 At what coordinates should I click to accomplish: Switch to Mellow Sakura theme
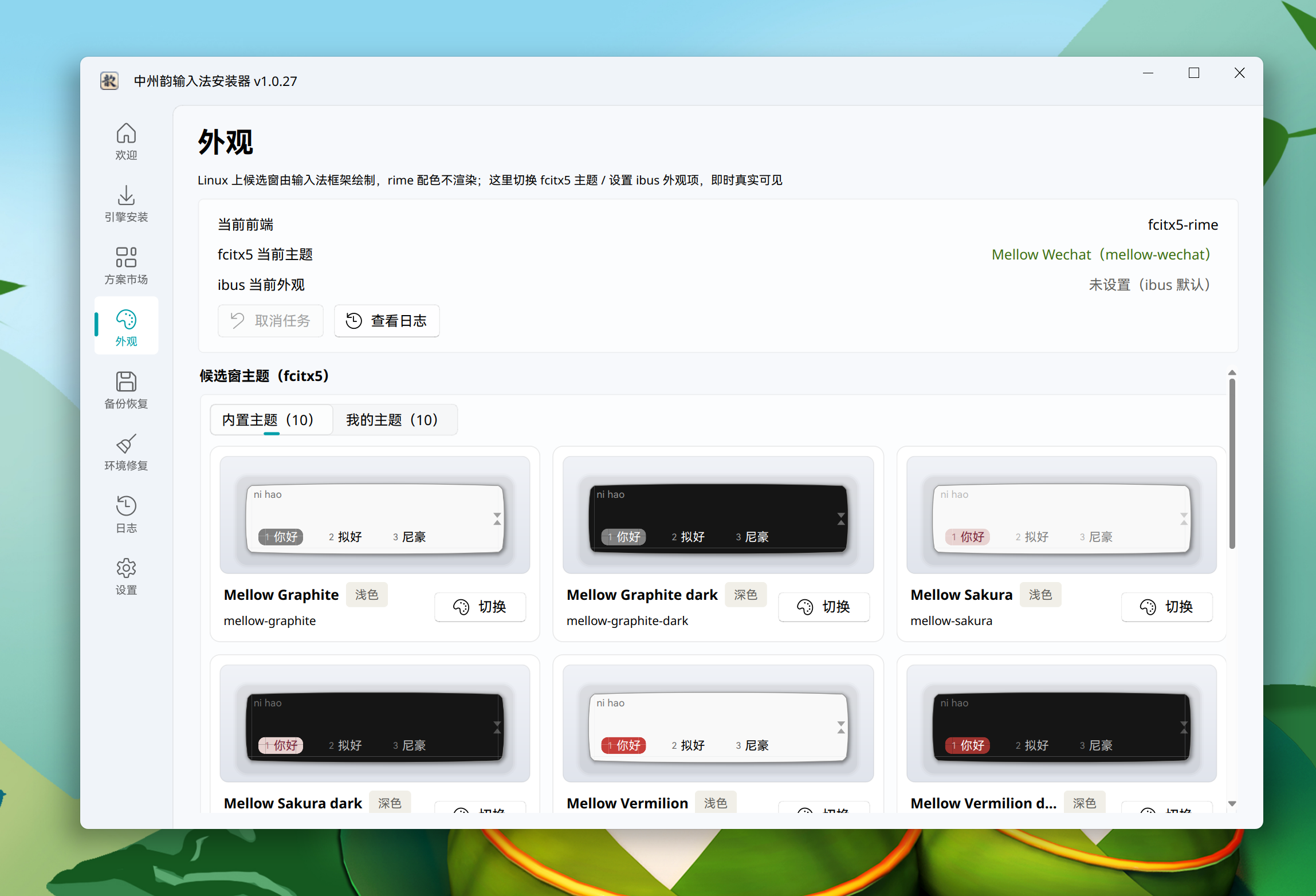1167,607
